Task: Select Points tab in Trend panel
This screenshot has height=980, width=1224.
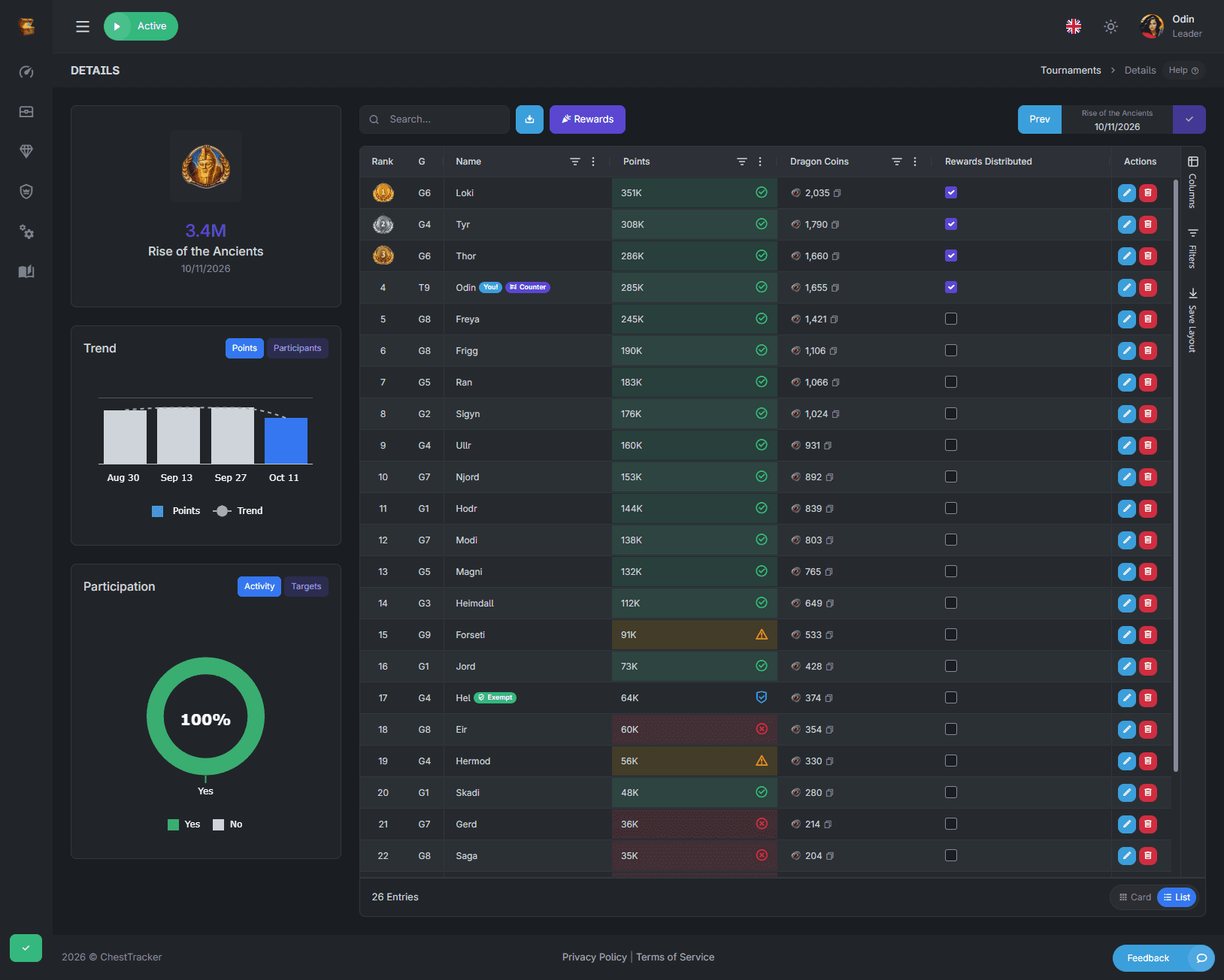Action: 244,349
